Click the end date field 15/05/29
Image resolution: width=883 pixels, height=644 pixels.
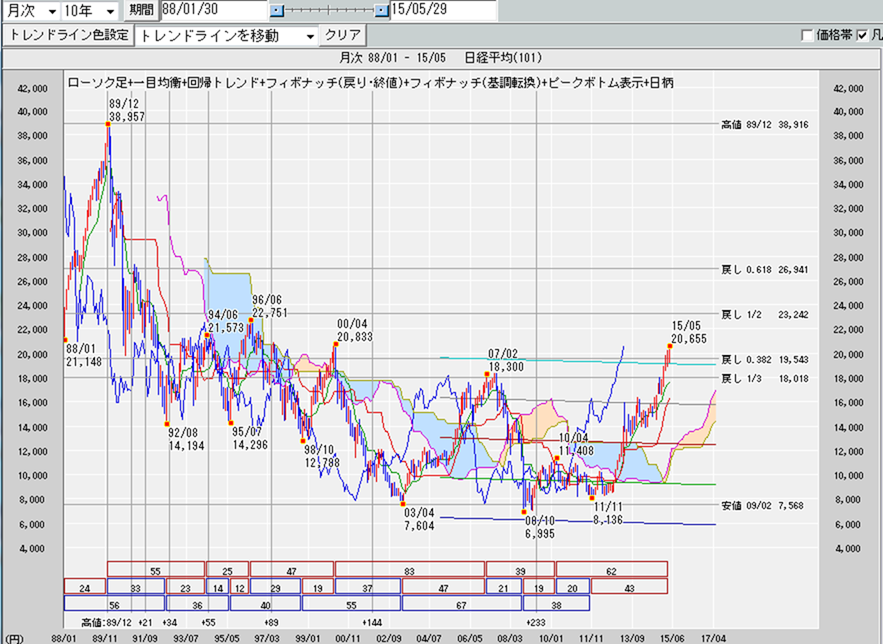443,10
